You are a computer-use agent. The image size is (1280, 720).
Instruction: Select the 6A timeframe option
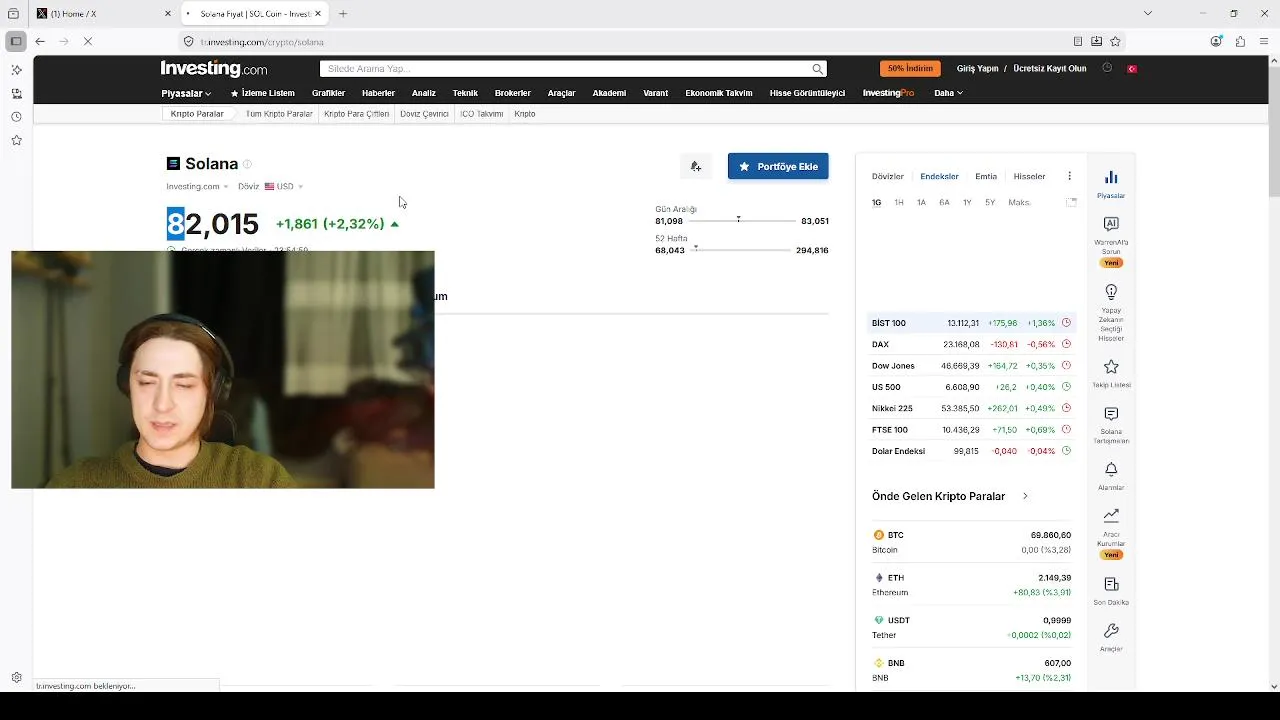944,202
